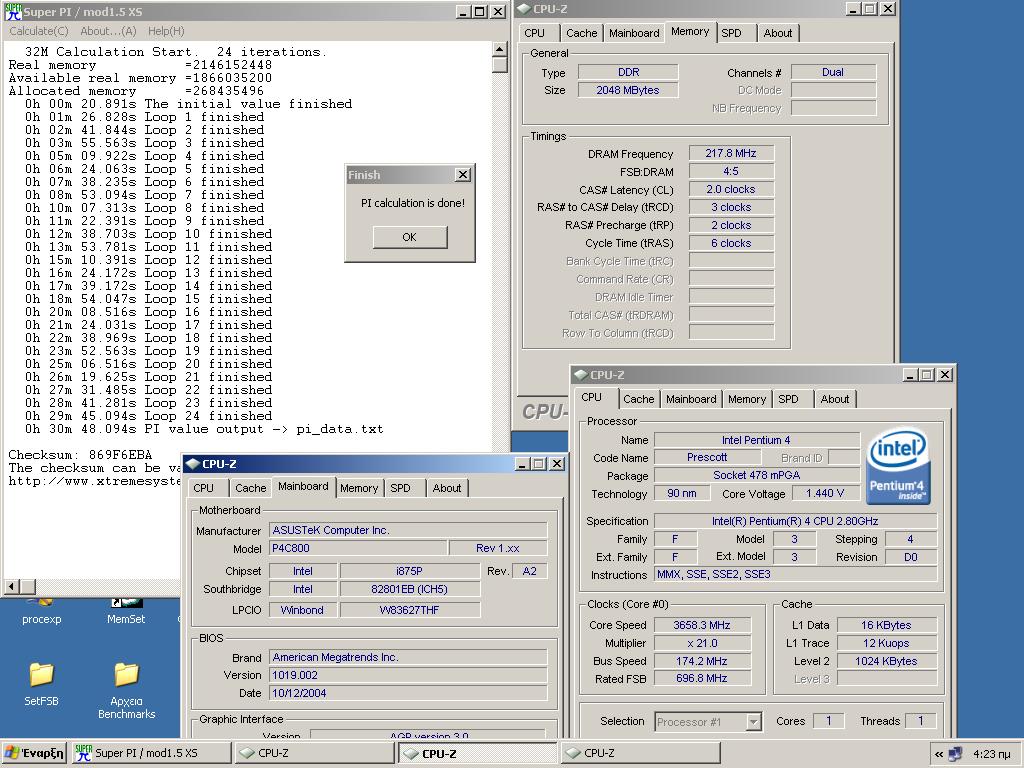Click the taskbar clock 4:23 πμ
The height and width of the screenshot is (768, 1024).
tap(991, 754)
